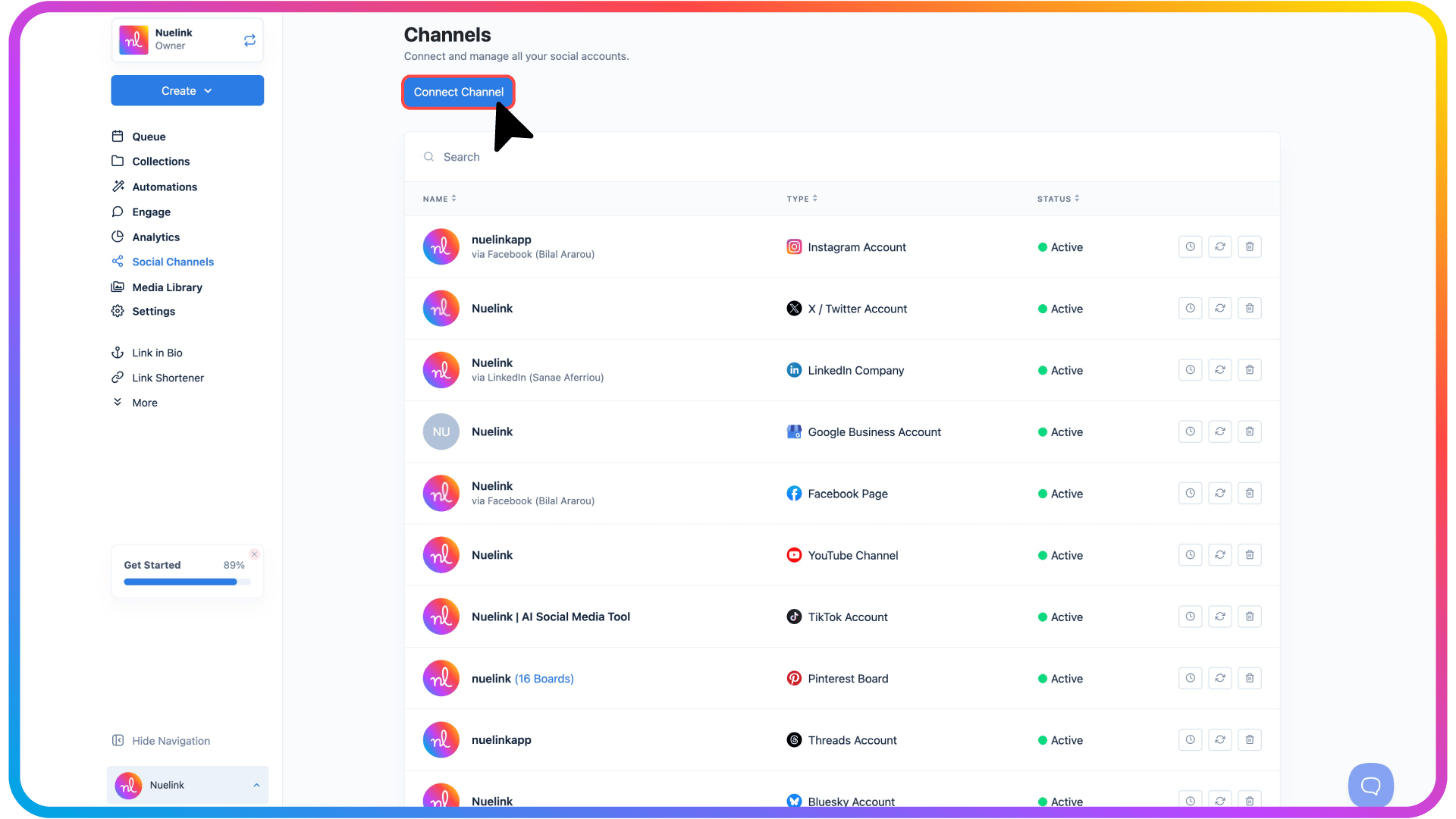
Task: Click the Get Started progress bar
Action: pyautogui.click(x=187, y=582)
